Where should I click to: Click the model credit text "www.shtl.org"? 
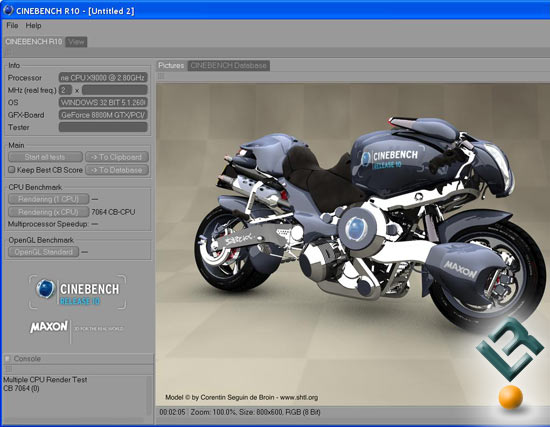[x=299, y=398]
